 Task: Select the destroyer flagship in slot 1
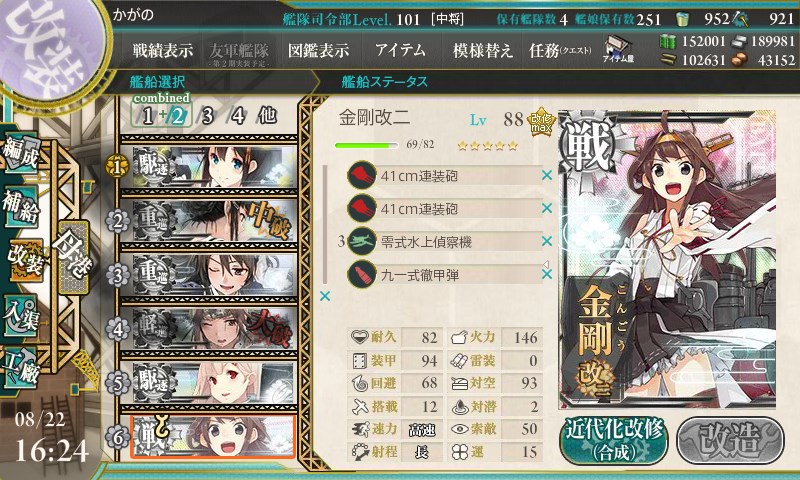coord(208,166)
